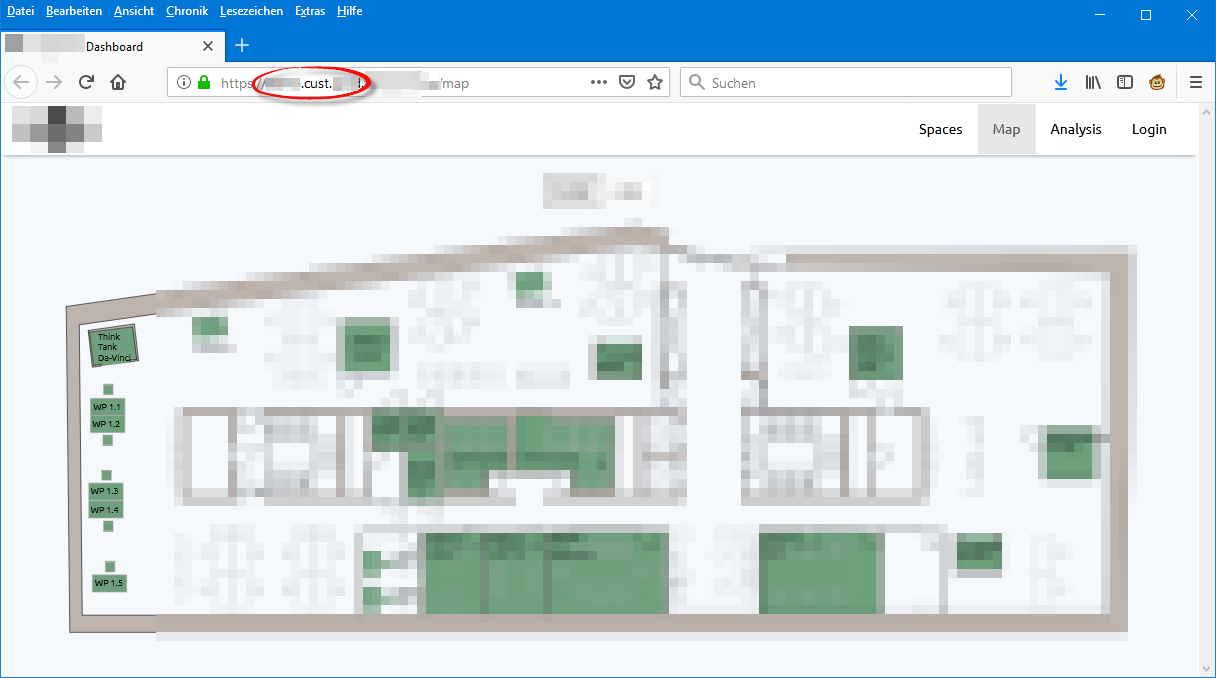Open the Lesezeichen menu

pyautogui.click(x=251, y=11)
